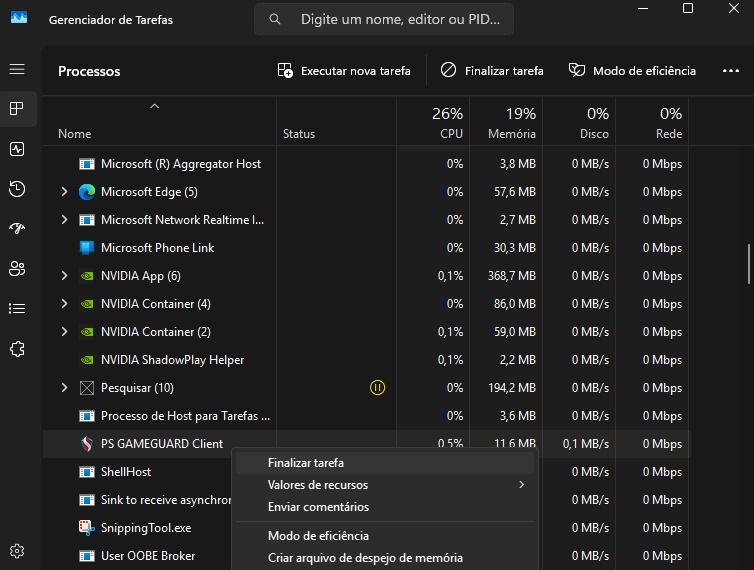Open the Performance page icon in sidebar

coord(17,149)
